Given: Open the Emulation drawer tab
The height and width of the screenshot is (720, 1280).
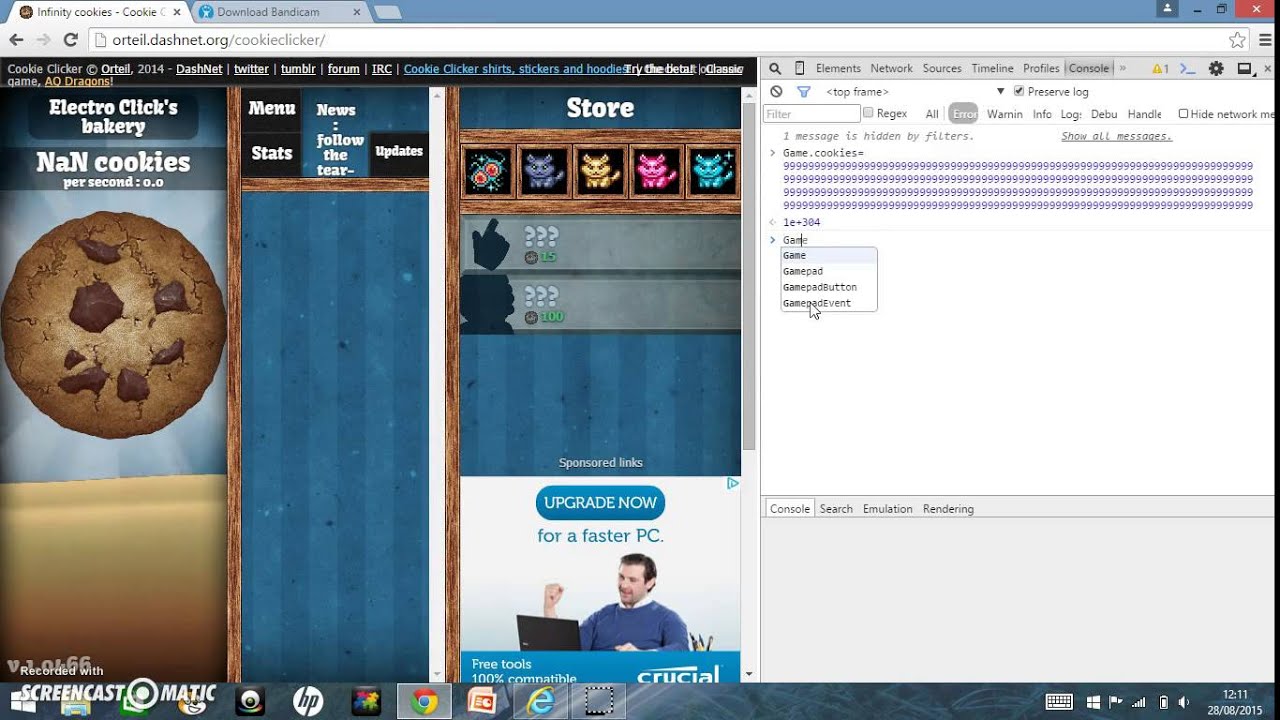Looking at the screenshot, I should coord(888,509).
